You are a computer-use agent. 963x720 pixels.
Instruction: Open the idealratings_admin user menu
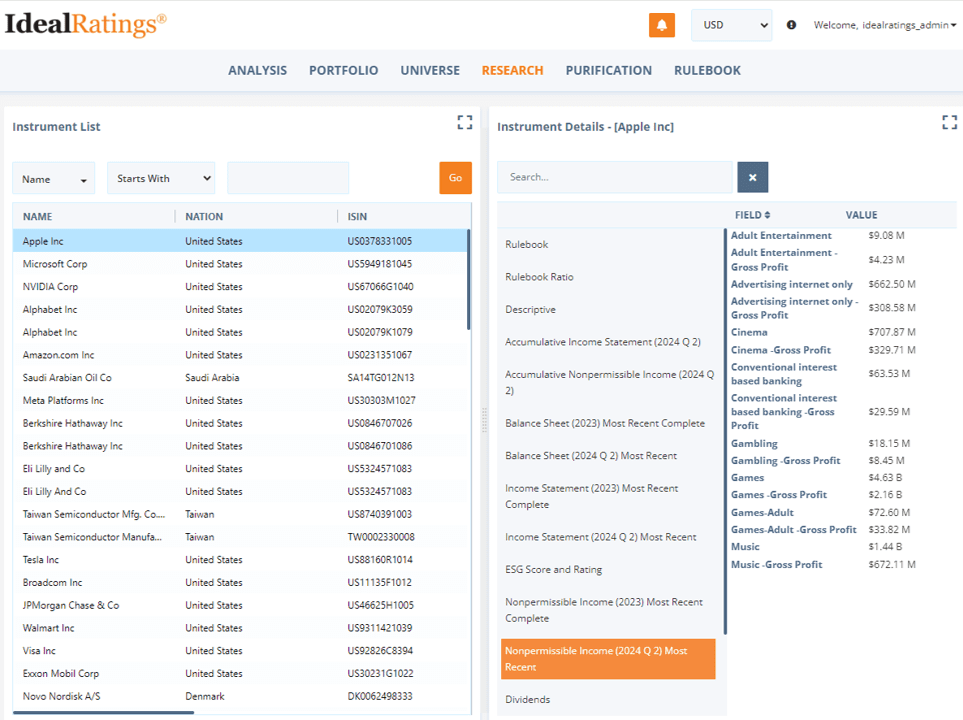884,25
